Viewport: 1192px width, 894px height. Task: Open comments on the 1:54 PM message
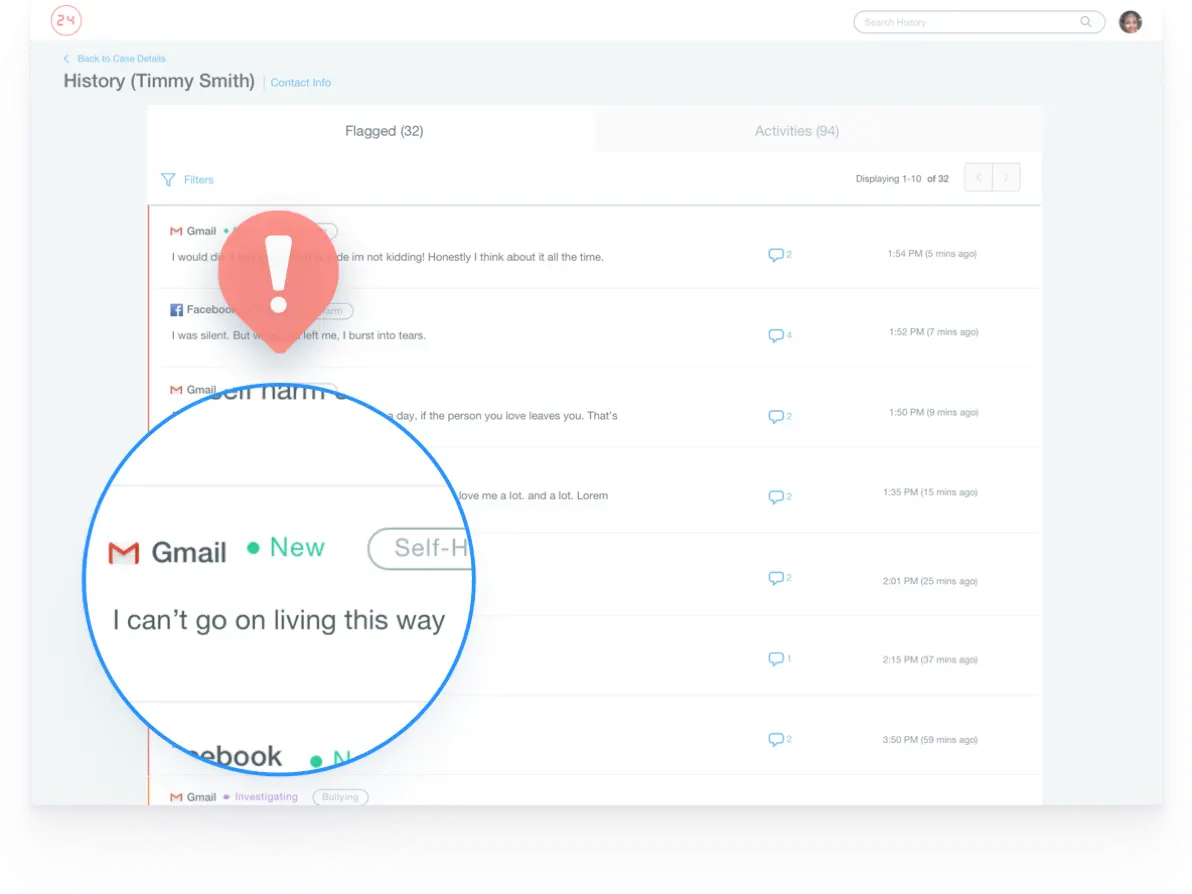click(x=775, y=254)
